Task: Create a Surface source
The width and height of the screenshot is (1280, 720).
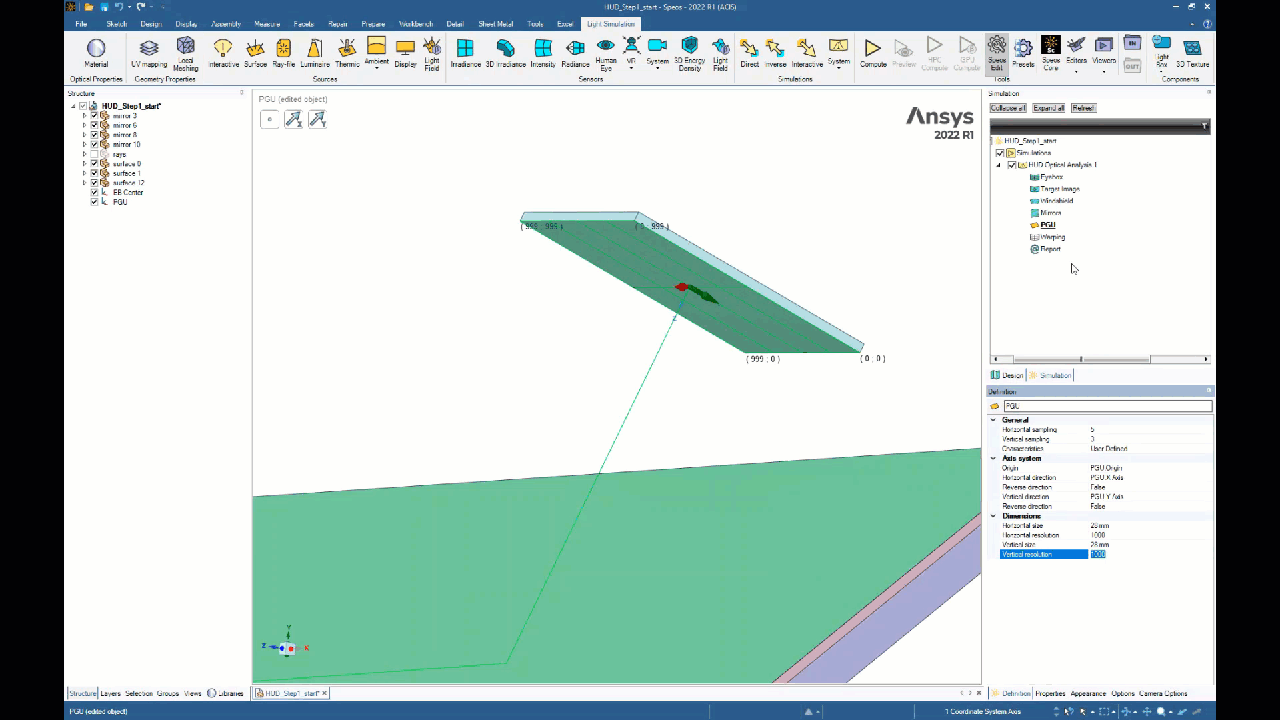Action: [255, 54]
